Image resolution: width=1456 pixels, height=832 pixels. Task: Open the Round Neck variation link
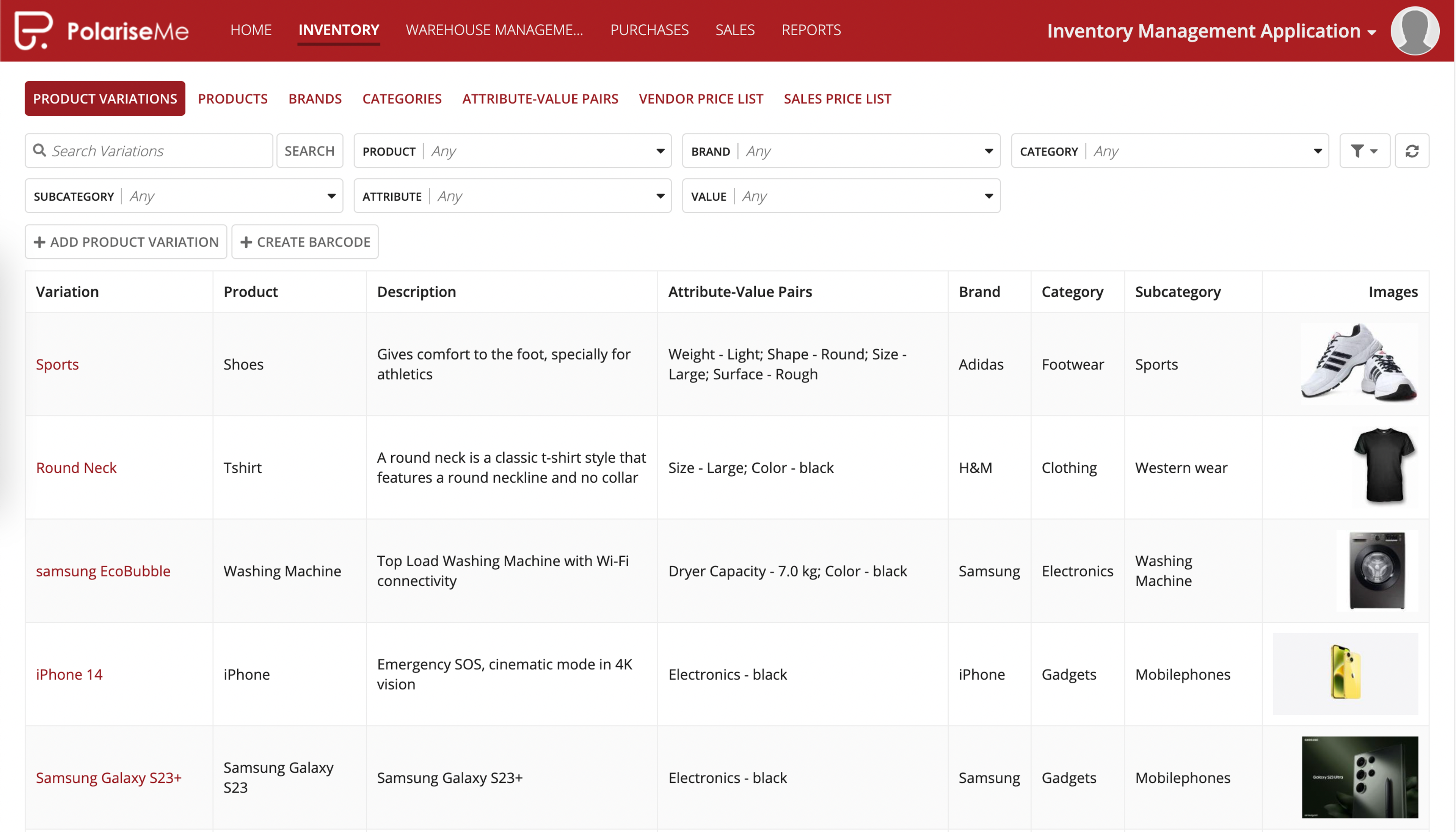point(76,468)
